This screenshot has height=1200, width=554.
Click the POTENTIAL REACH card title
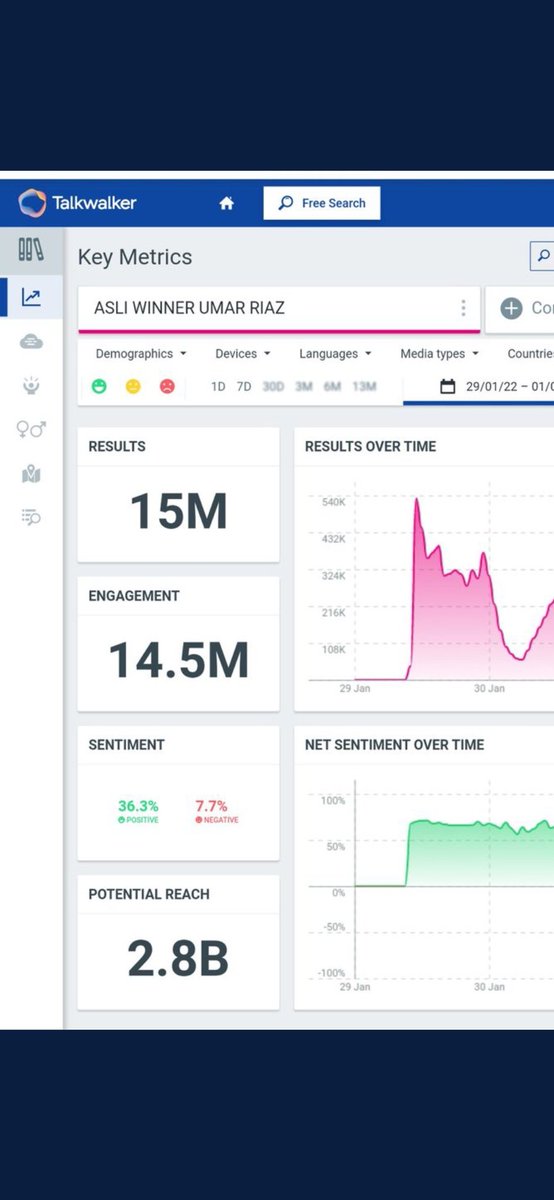coord(149,894)
